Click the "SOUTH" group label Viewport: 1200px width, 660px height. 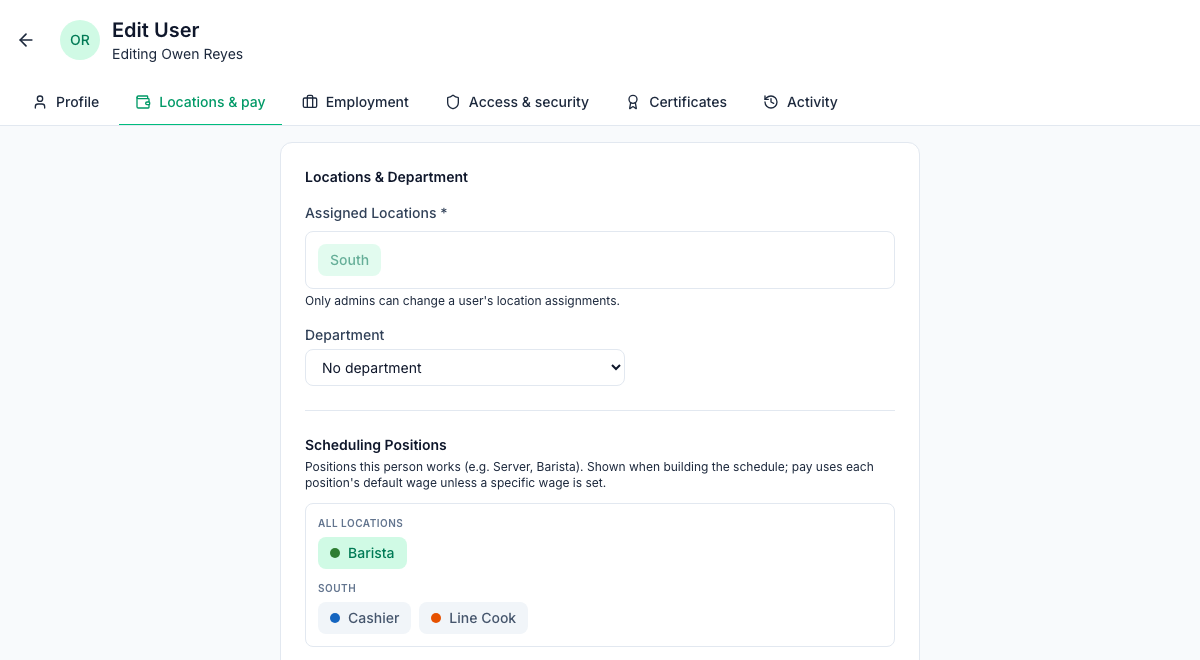(x=337, y=588)
